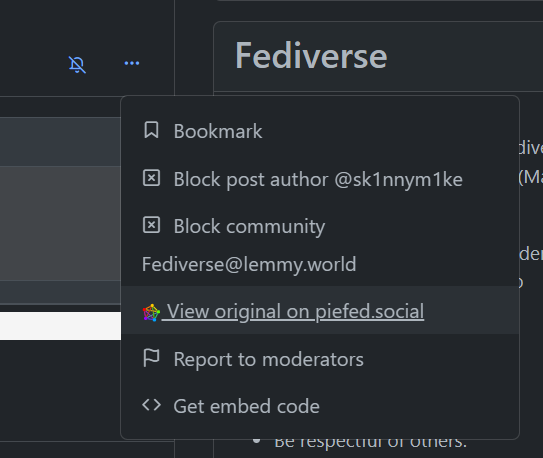Click the Fediverse@lemmy.world community name

coord(249,264)
